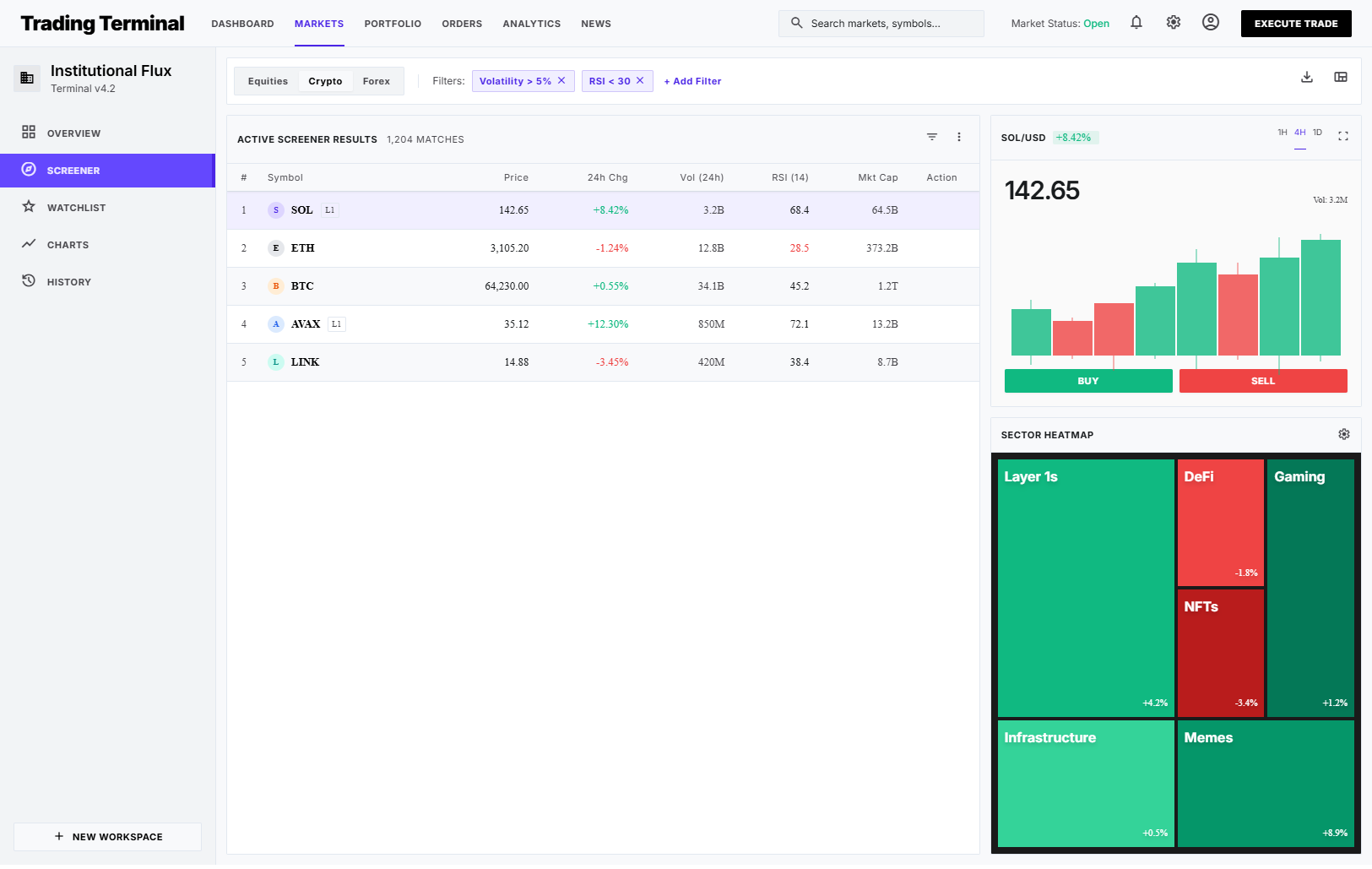Select the DeFi heatmap tile
Viewport: 1372px width, 869px height.
coord(1221,523)
